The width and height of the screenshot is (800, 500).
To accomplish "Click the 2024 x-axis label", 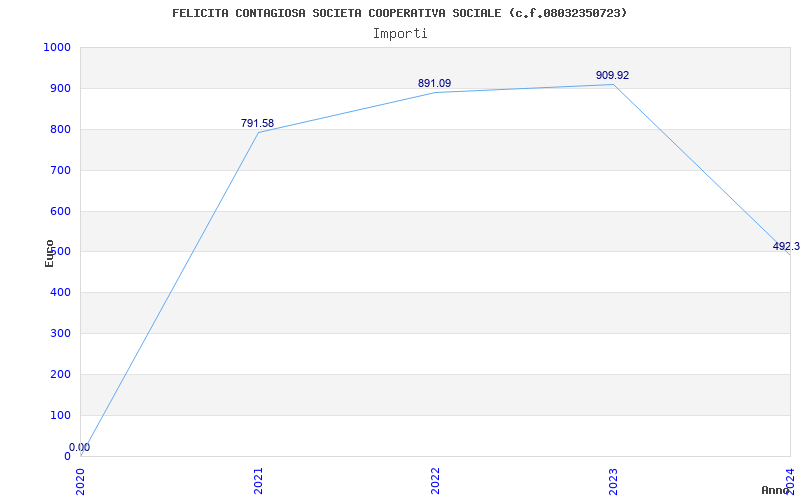I will pyautogui.click(x=790, y=481).
